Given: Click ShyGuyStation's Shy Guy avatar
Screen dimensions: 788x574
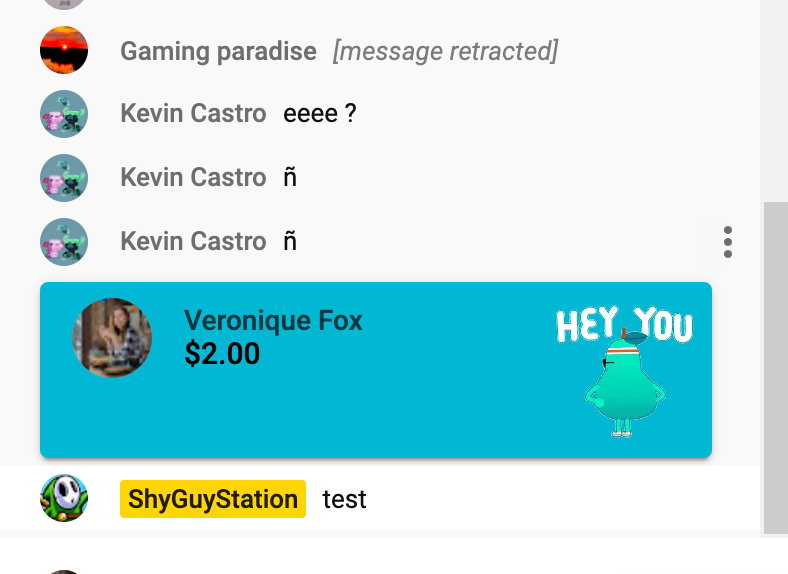Looking at the screenshot, I should click(64, 498).
